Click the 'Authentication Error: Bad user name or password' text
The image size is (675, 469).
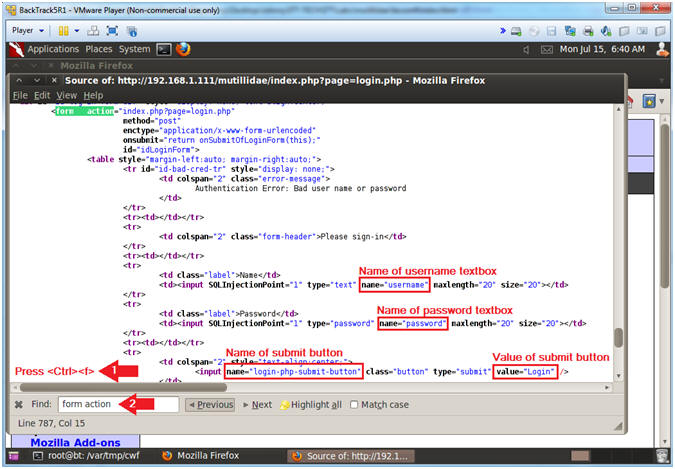coord(300,188)
